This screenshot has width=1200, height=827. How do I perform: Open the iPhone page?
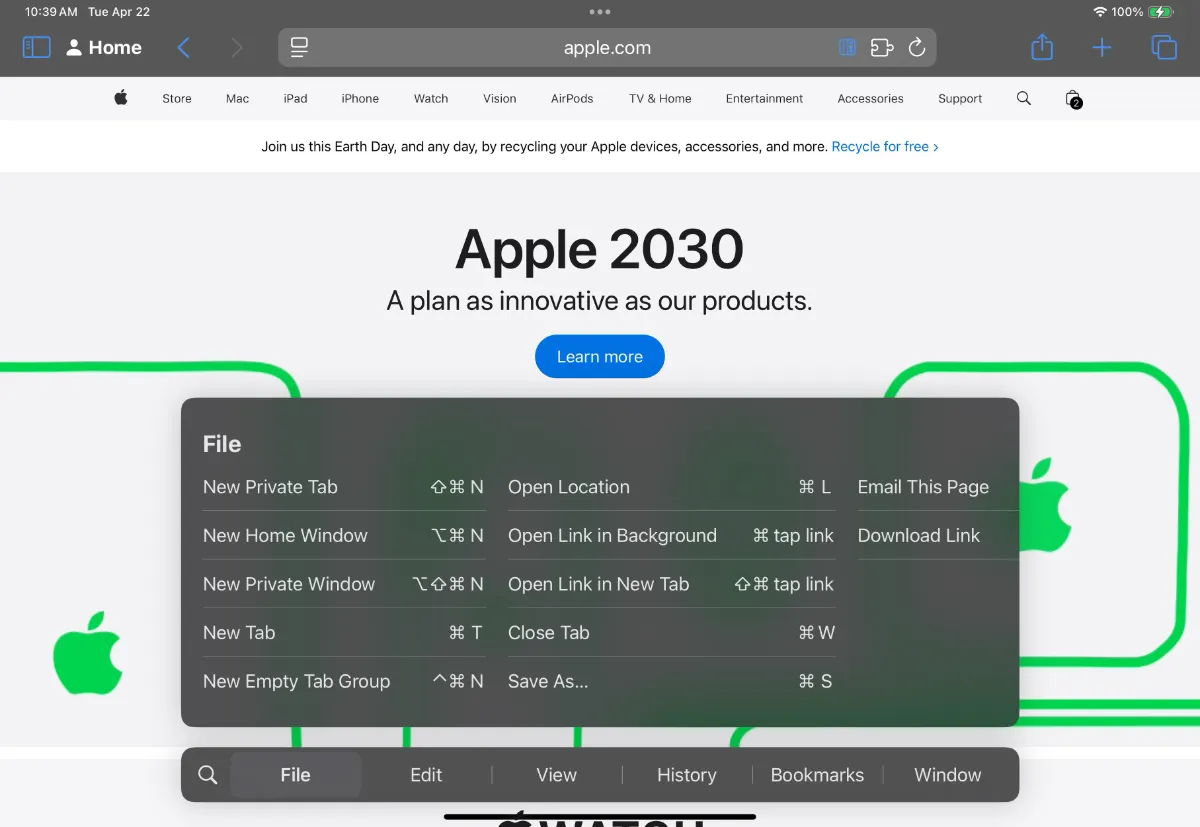360,98
